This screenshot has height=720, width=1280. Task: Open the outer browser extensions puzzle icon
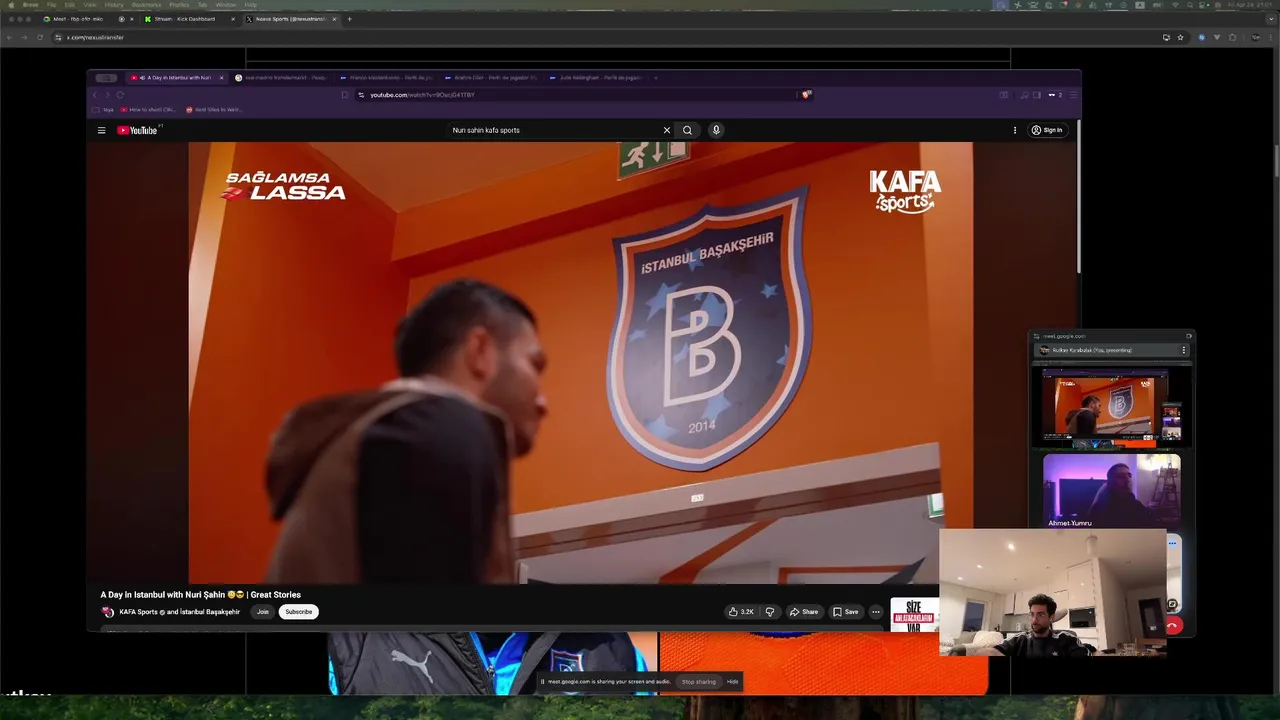click(x=1232, y=37)
